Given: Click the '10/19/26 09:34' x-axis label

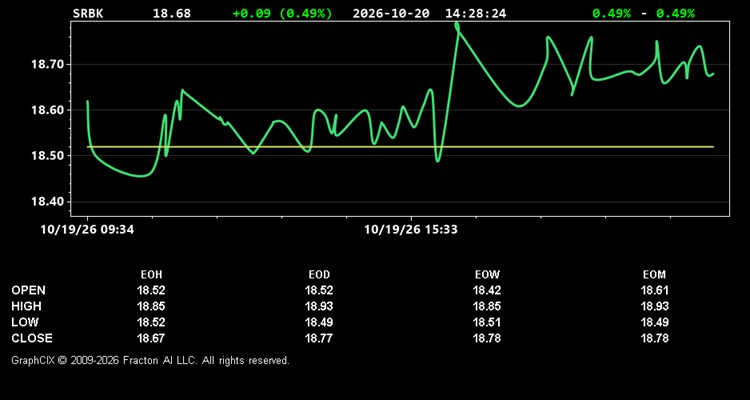Looking at the screenshot, I should point(87,230).
